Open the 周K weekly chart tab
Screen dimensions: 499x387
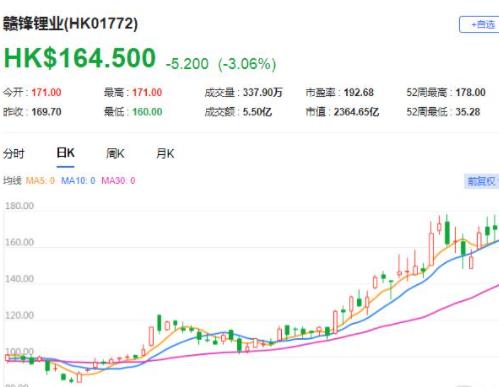115,154
